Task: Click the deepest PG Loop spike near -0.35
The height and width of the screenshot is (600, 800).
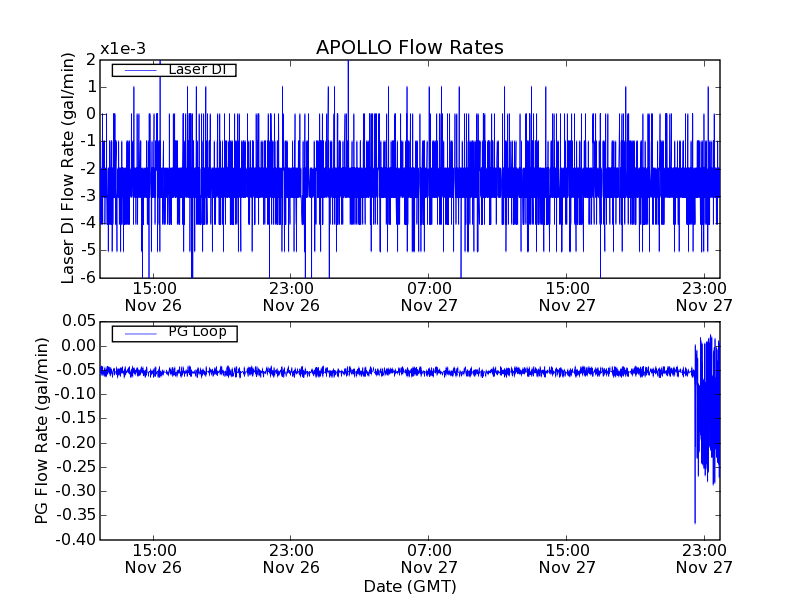Action: coord(695,521)
